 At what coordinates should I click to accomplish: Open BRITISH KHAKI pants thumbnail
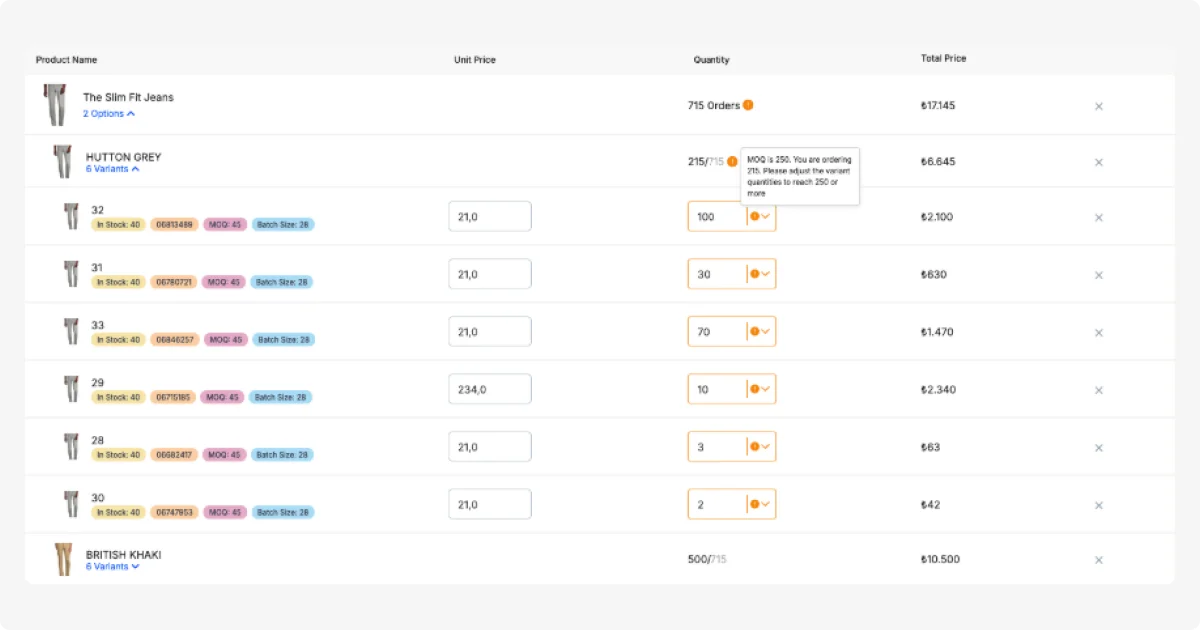[x=64, y=560]
